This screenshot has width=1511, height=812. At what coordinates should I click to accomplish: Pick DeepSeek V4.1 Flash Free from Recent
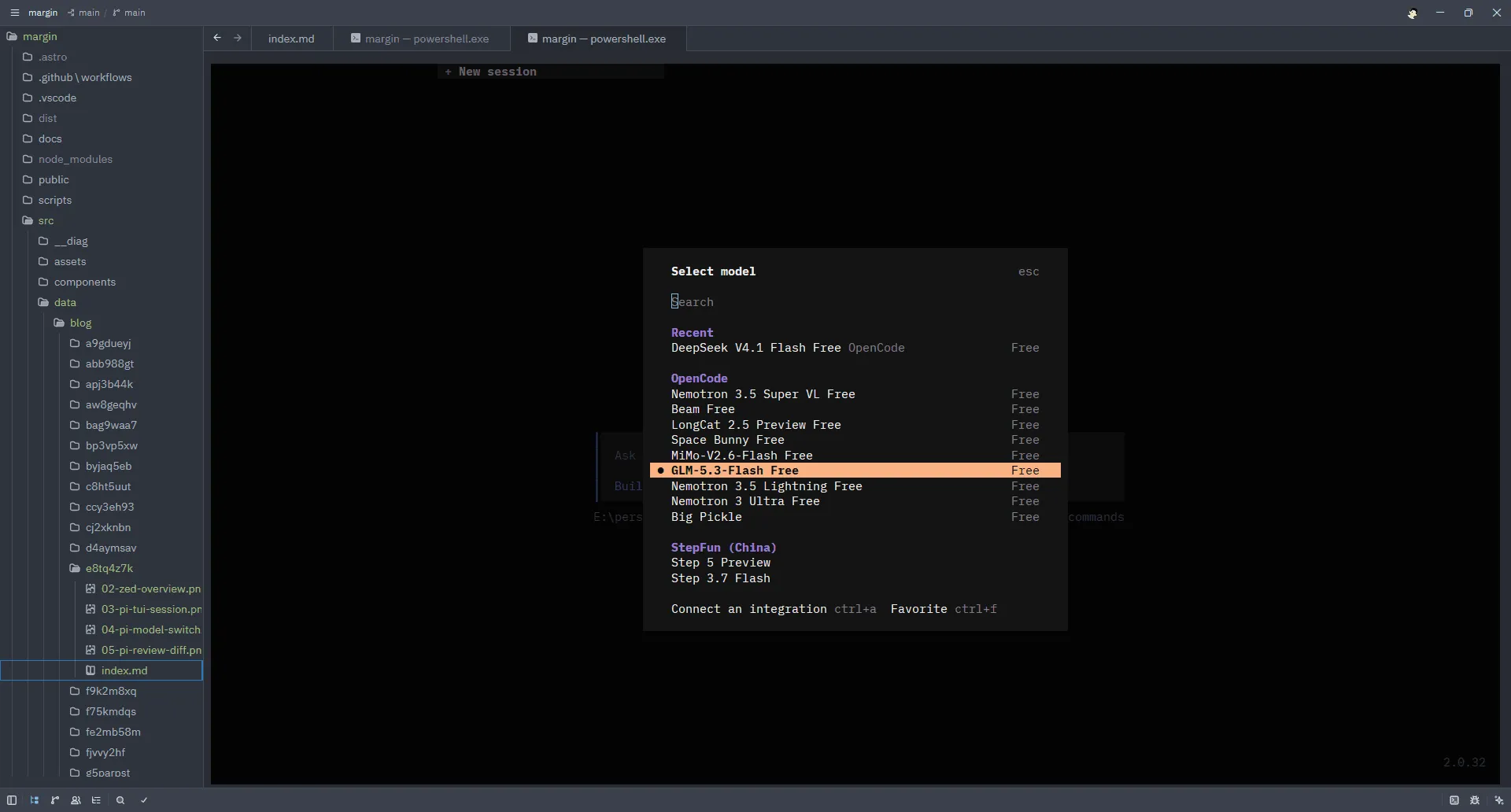click(855, 348)
